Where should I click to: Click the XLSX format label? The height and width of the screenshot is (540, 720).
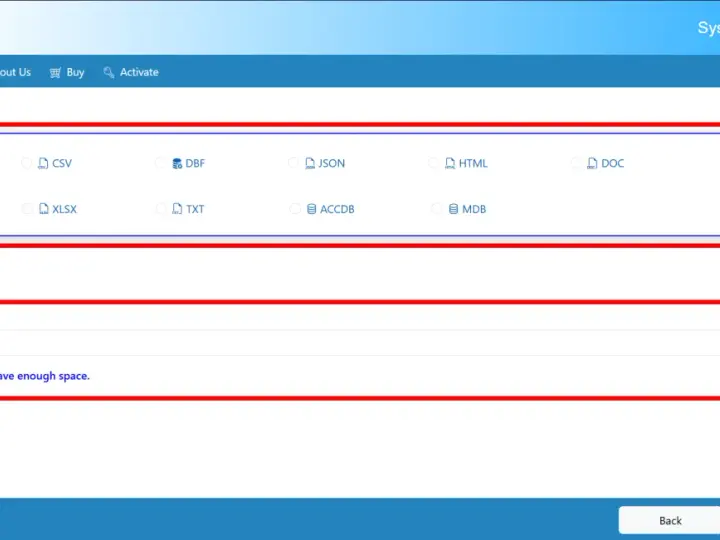tap(64, 209)
